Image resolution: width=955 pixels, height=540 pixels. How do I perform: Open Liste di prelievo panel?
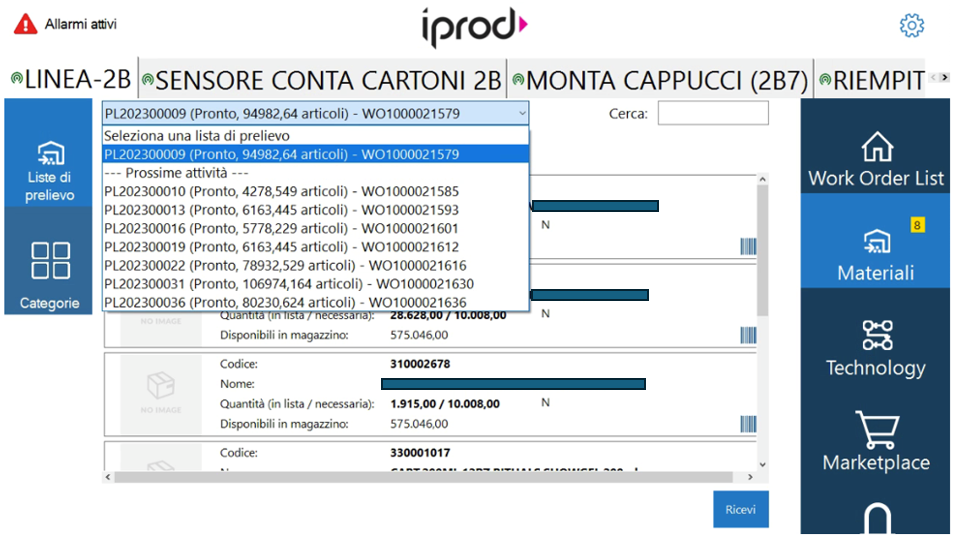coord(49,153)
